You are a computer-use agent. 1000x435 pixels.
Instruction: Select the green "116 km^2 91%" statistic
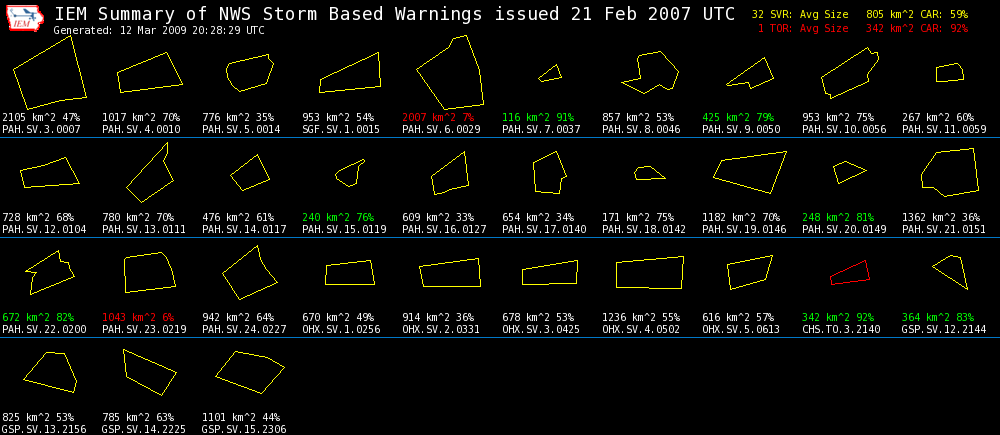[x=538, y=117]
